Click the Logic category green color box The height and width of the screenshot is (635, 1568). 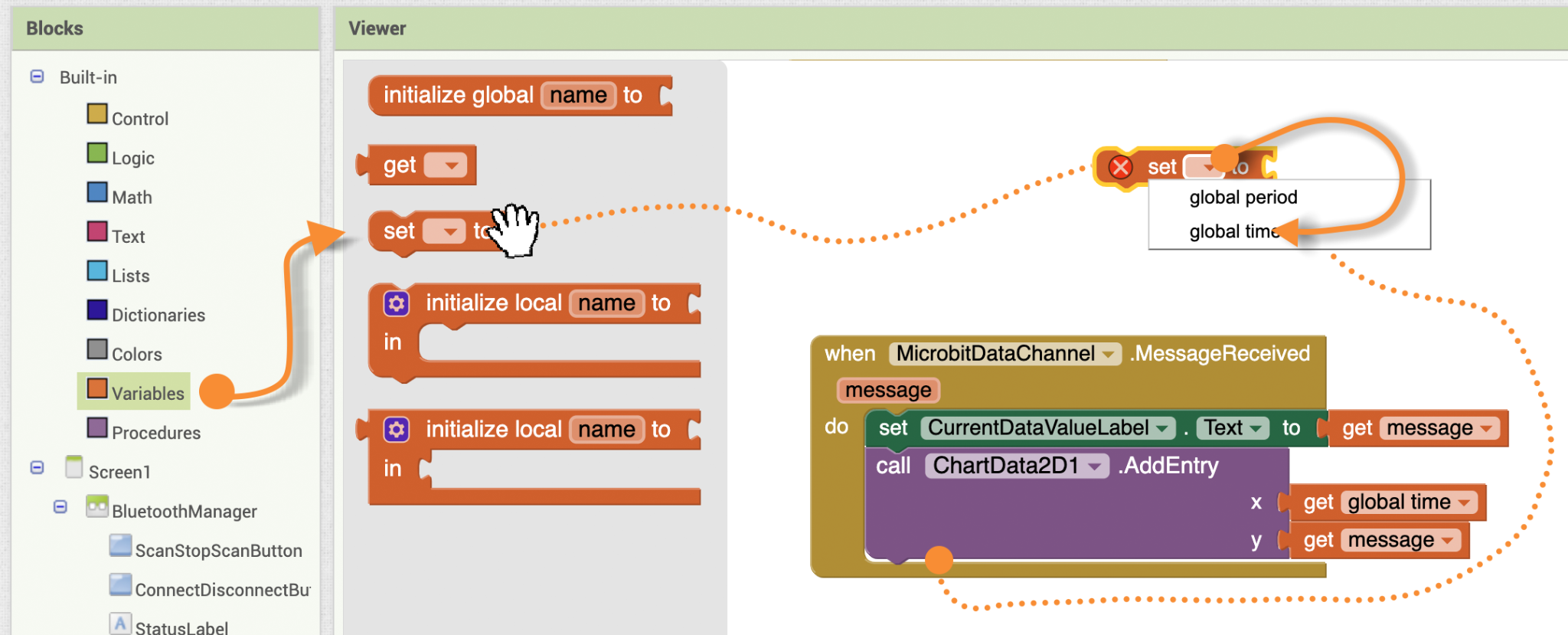[97, 152]
